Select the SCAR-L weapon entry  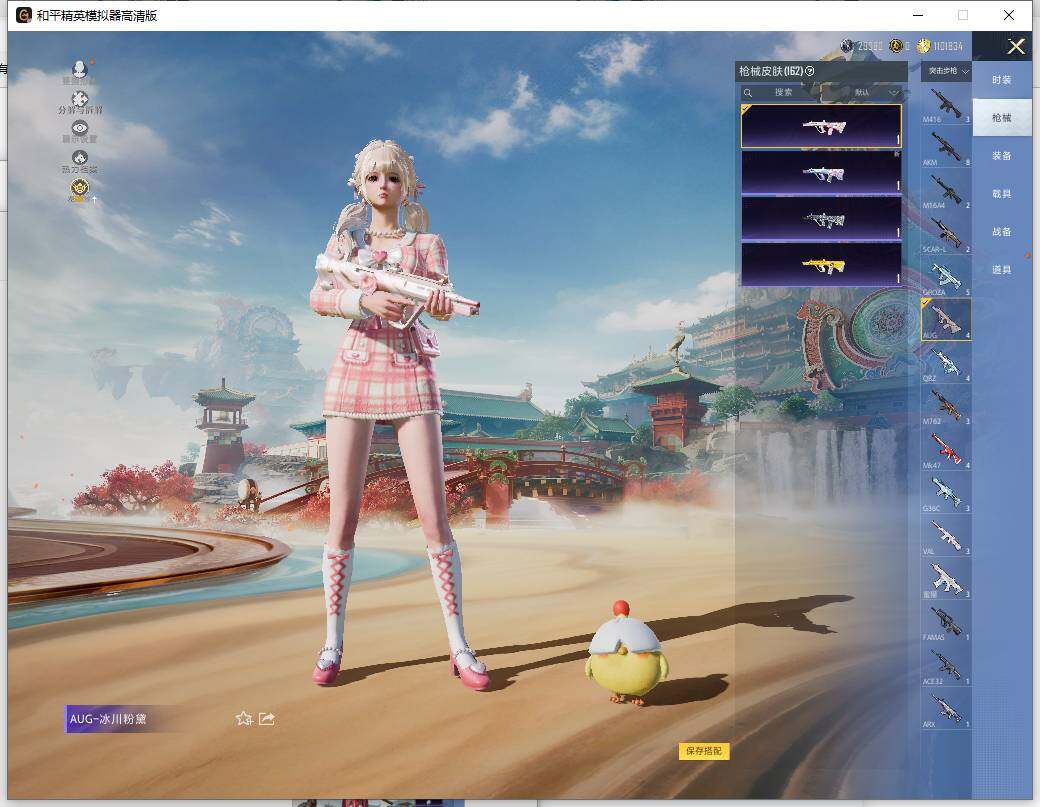pos(946,234)
